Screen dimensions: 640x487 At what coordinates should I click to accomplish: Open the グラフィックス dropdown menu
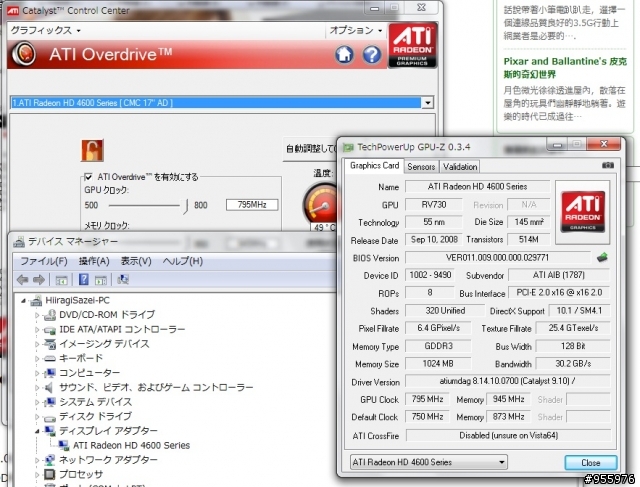pos(45,30)
